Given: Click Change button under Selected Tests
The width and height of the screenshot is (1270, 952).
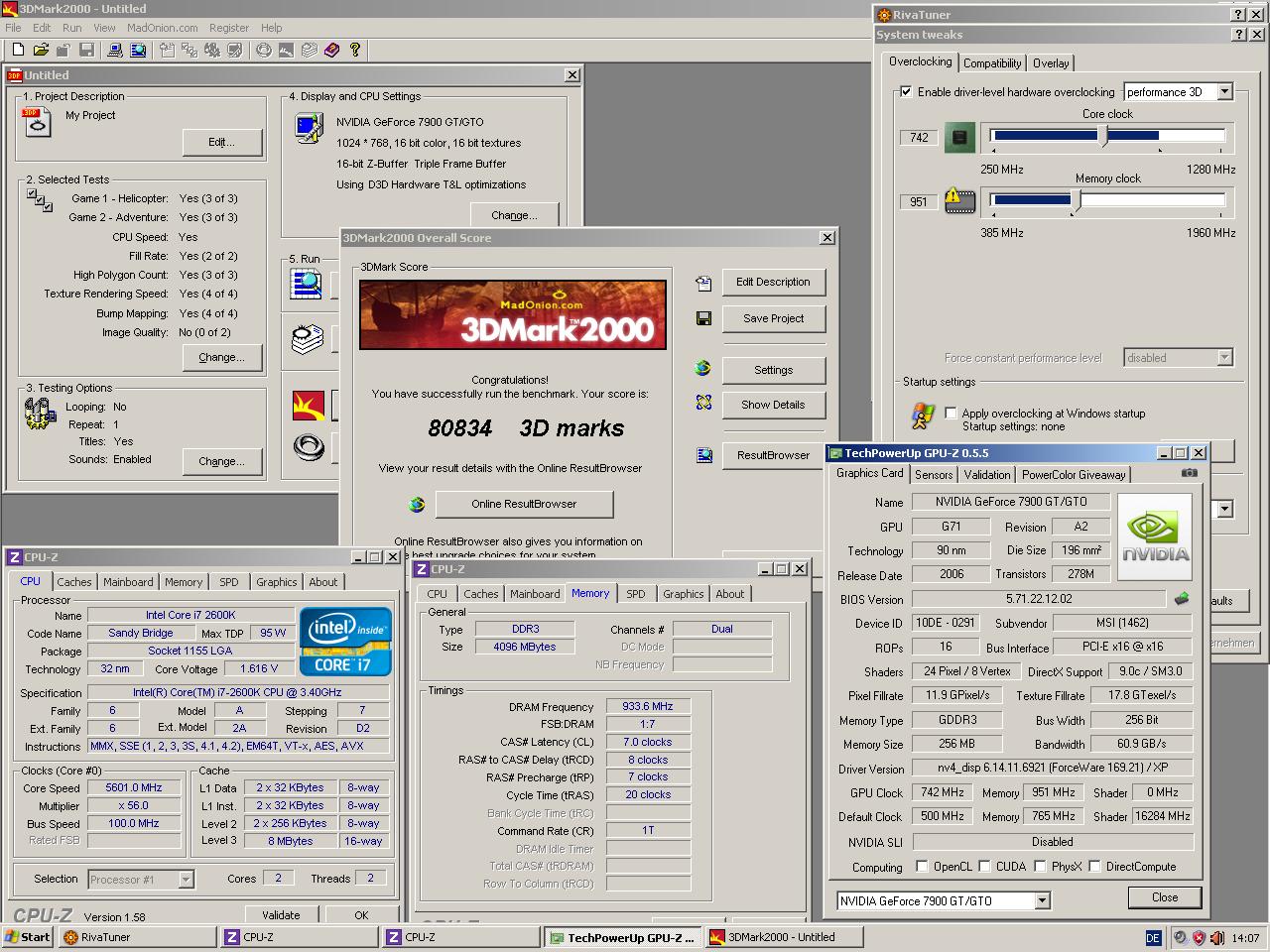Looking at the screenshot, I should tap(221, 357).
